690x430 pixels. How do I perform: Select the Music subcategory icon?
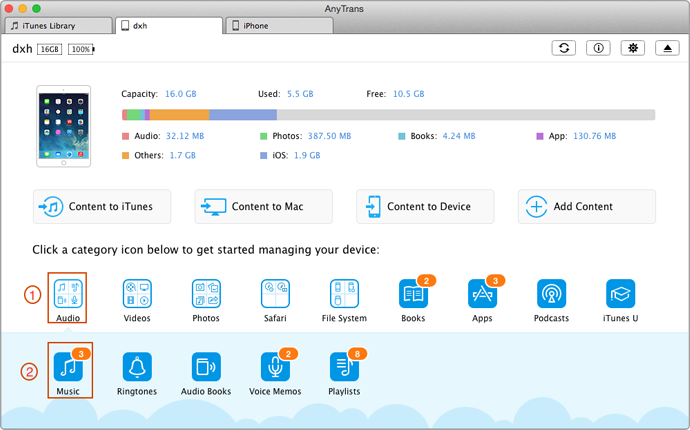pos(68,367)
